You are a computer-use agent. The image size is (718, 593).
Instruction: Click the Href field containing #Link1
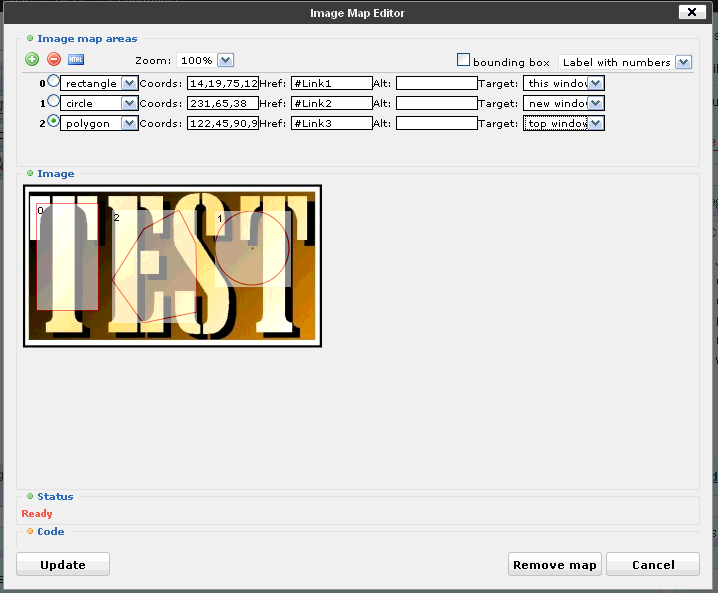332,83
